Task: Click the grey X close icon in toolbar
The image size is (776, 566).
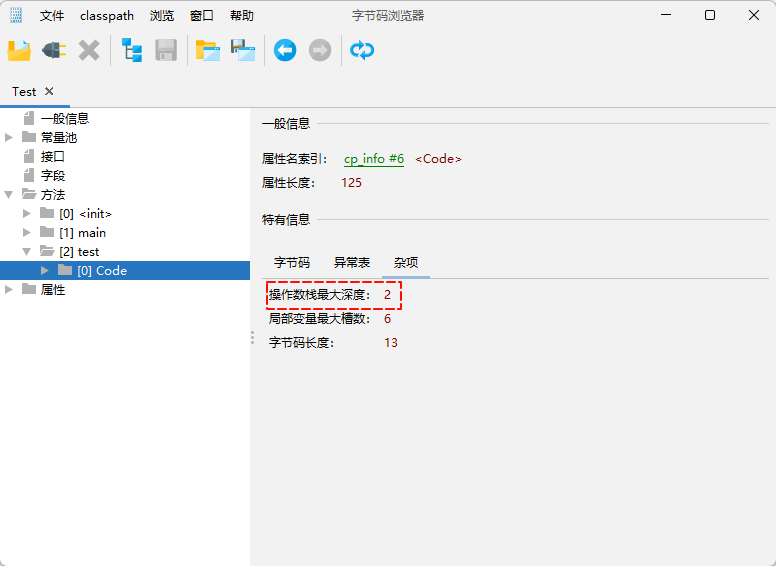Action: tap(89, 50)
